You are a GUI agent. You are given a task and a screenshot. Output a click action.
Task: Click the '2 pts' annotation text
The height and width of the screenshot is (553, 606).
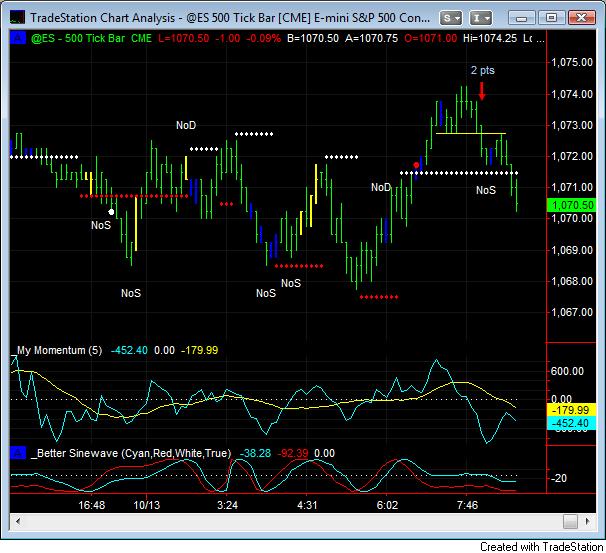pyautogui.click(x=482, y=70)
